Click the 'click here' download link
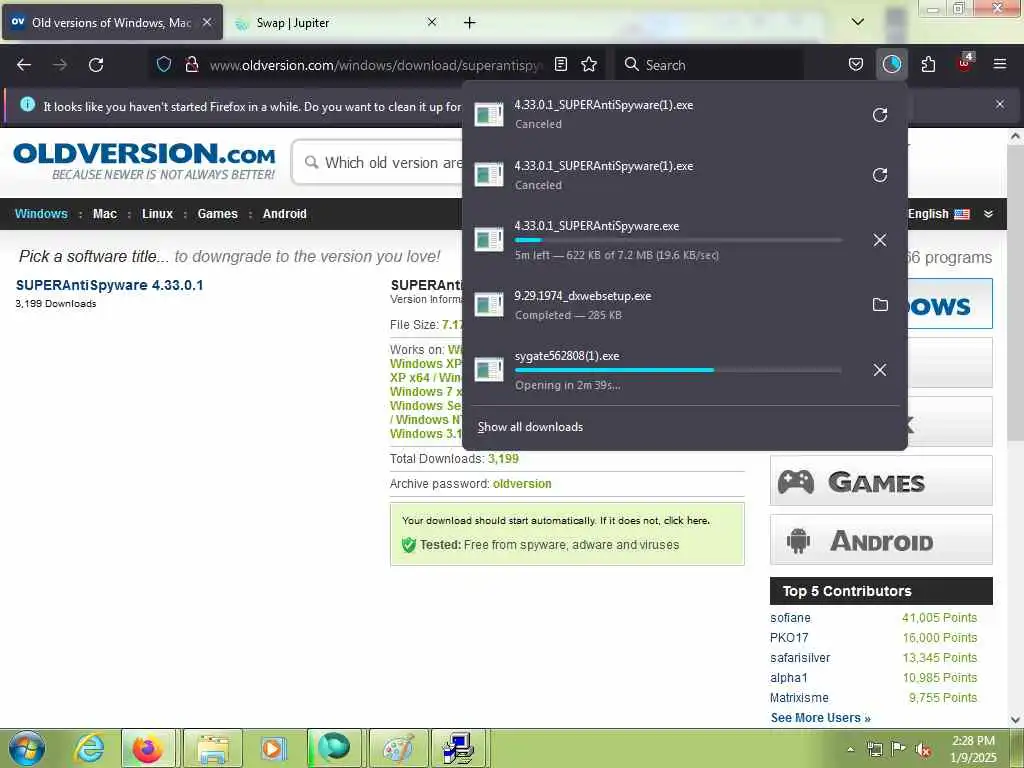 pyautogui.click(x=686, y=520)
